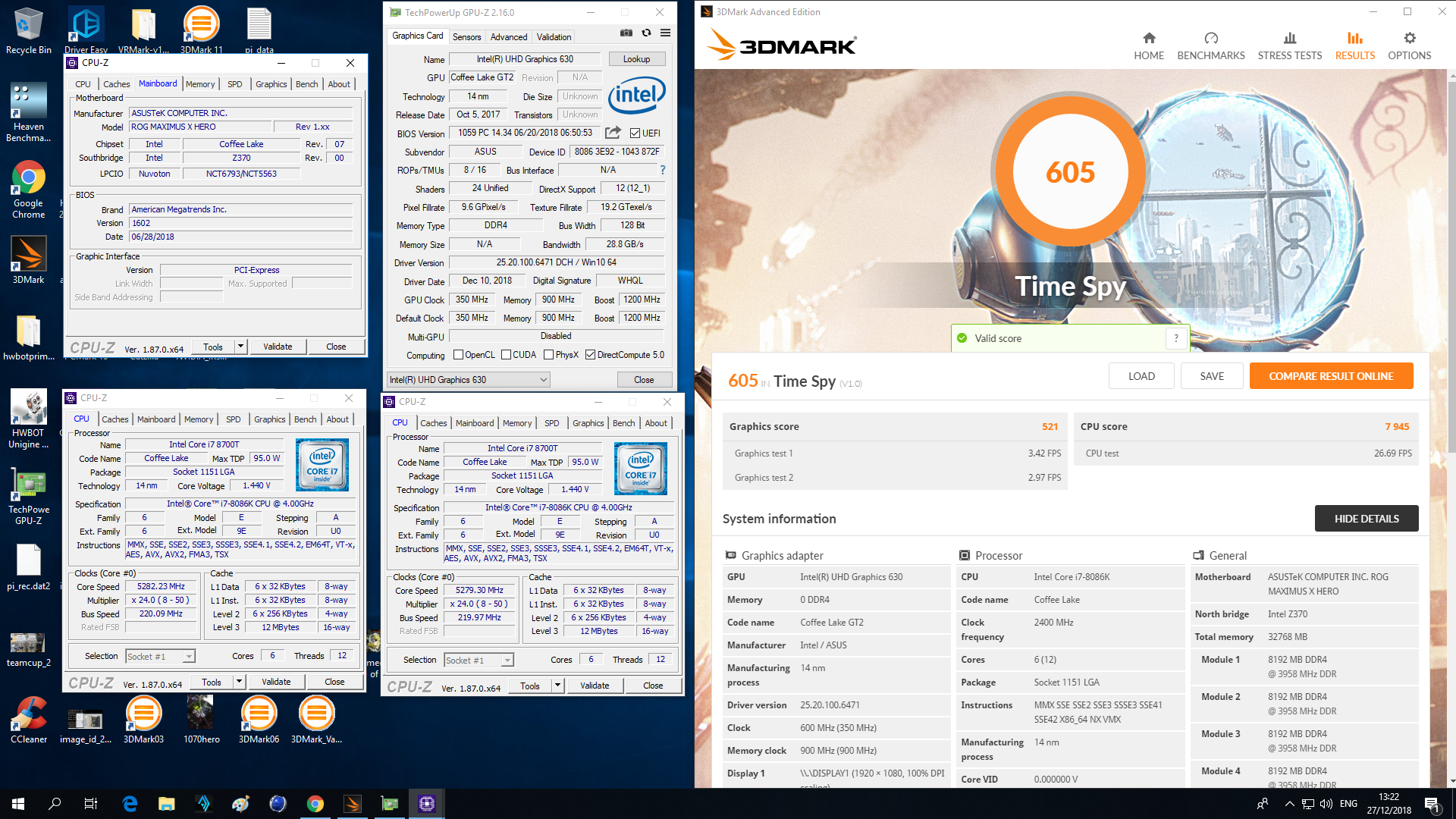Viewport: 1456px width, 819px height.
Task: Open 3DMark RESULTS section
Action: 1354,46
